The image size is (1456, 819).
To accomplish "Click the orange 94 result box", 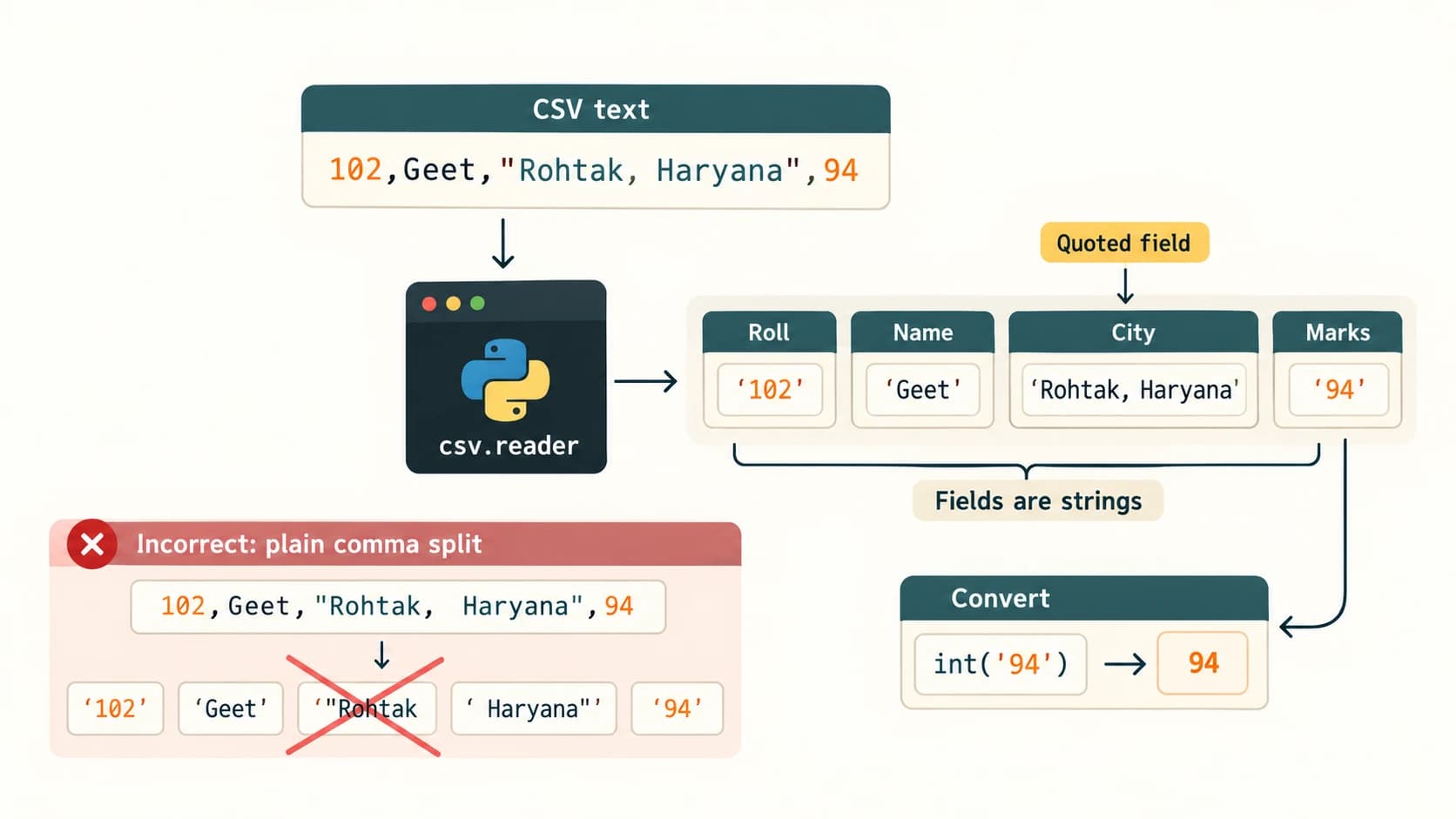I will (x=1203, y=663).
